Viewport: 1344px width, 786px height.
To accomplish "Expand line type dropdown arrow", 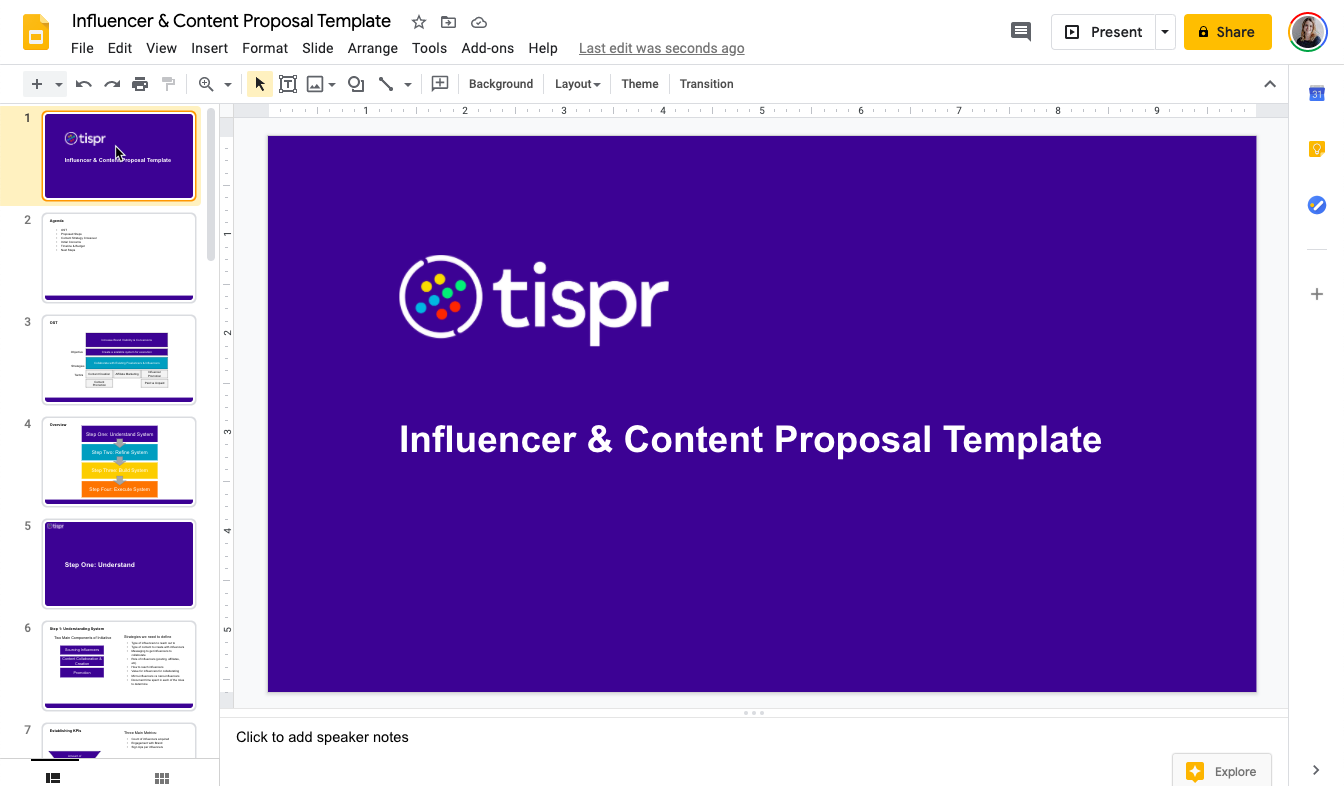I will [x=408, y=85].
